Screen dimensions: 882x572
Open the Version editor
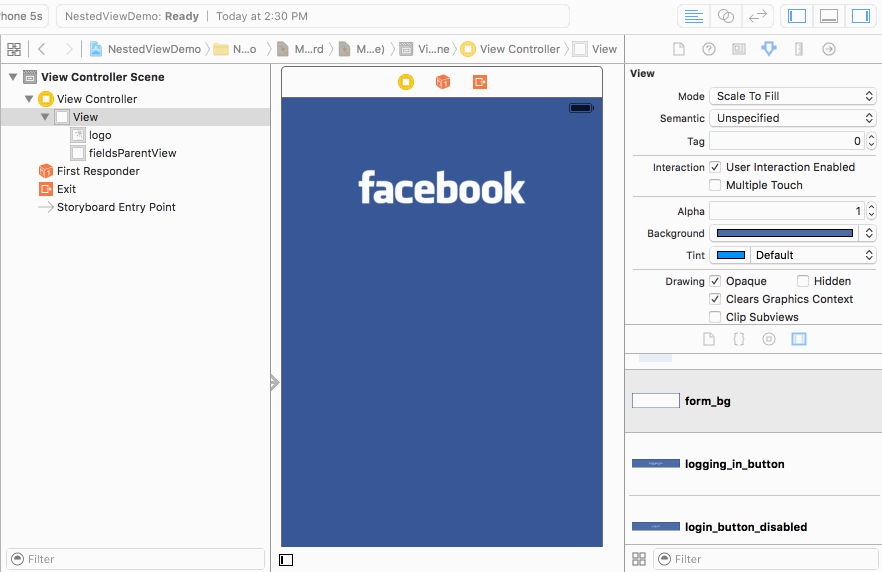758,16
